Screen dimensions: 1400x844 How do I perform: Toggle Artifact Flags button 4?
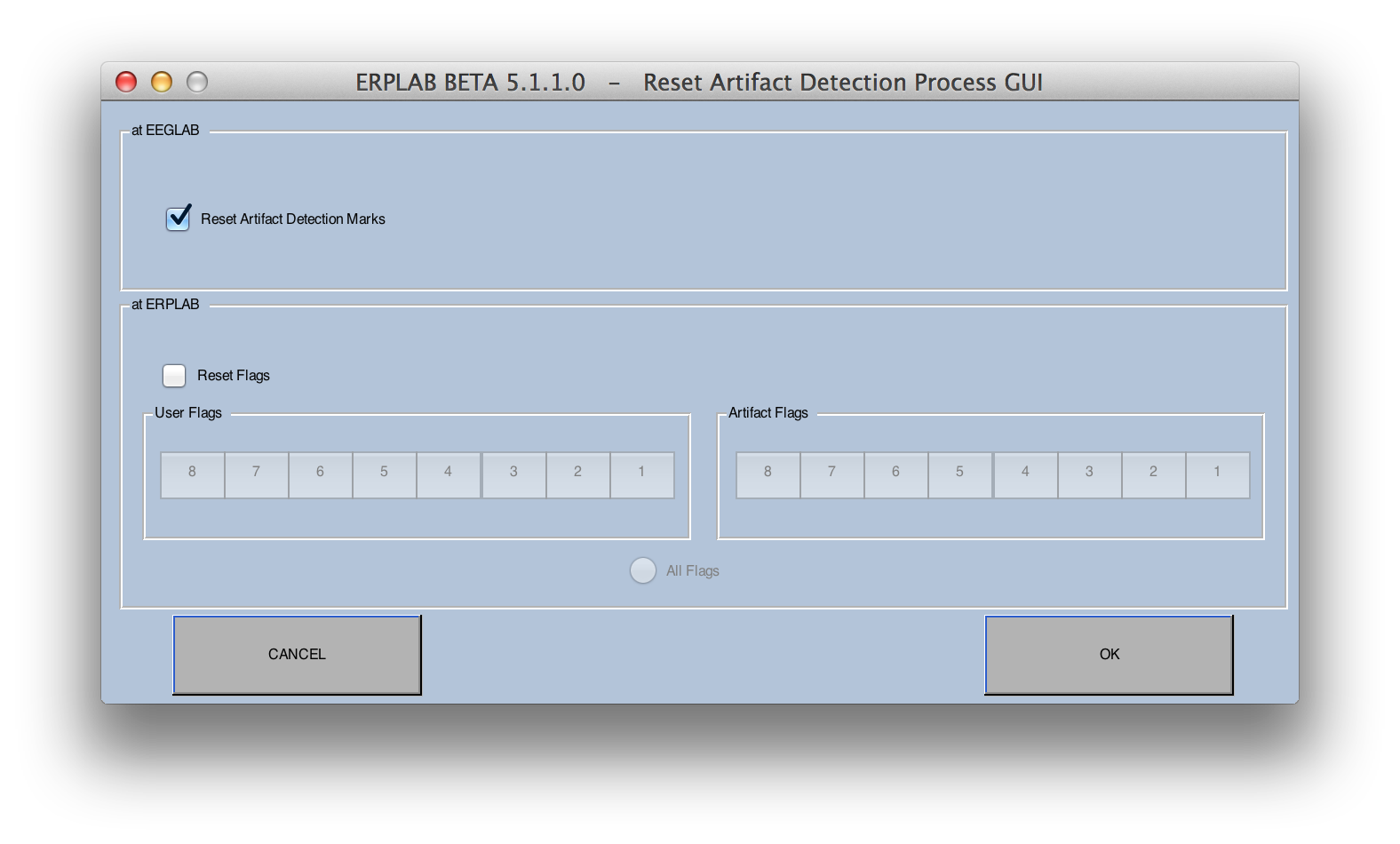[1025, 475]
